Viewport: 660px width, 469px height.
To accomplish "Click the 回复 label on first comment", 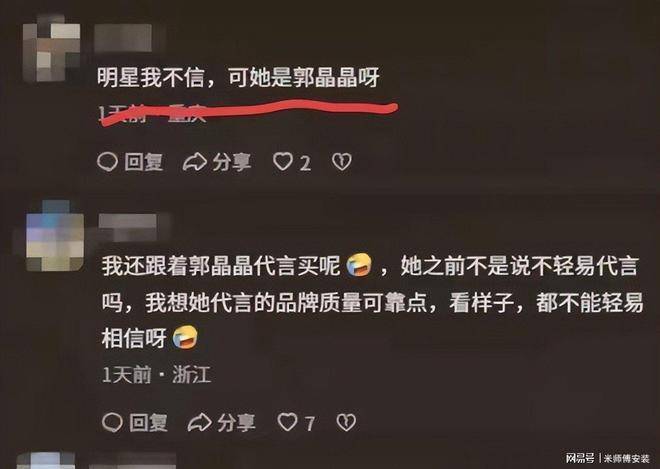I will click(x=144, y=162).
